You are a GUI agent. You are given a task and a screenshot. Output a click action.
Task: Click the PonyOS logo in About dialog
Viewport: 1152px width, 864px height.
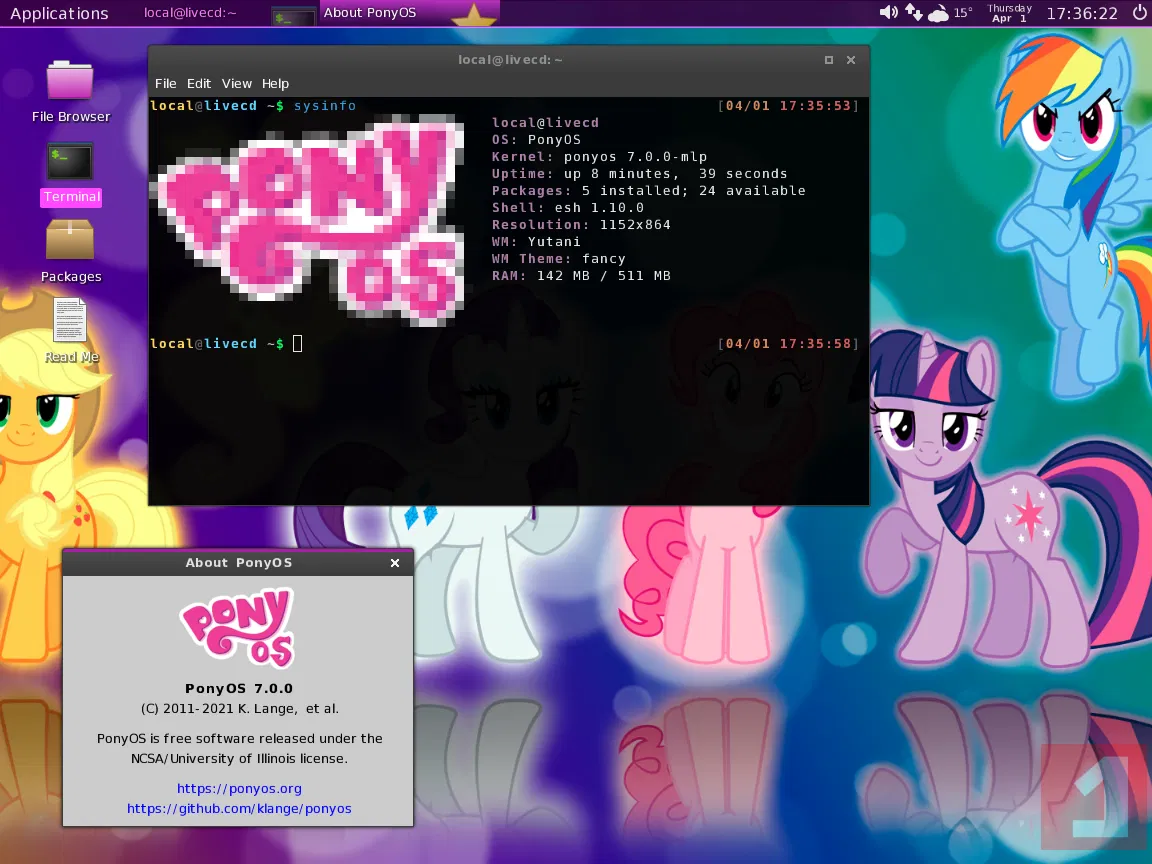tap(238, 628)
